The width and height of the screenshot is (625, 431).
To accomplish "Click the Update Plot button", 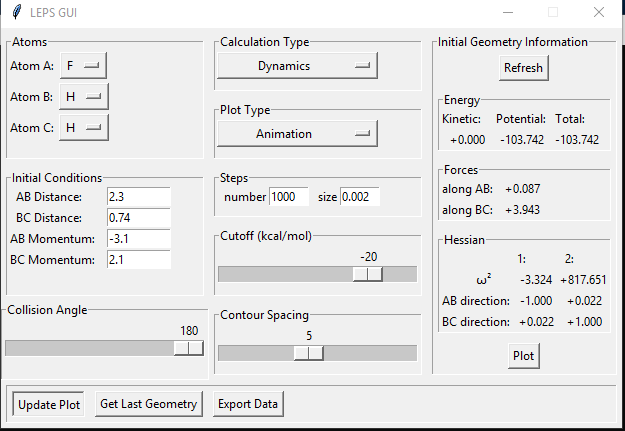I will pyautogui.click(x=49, y=404).
